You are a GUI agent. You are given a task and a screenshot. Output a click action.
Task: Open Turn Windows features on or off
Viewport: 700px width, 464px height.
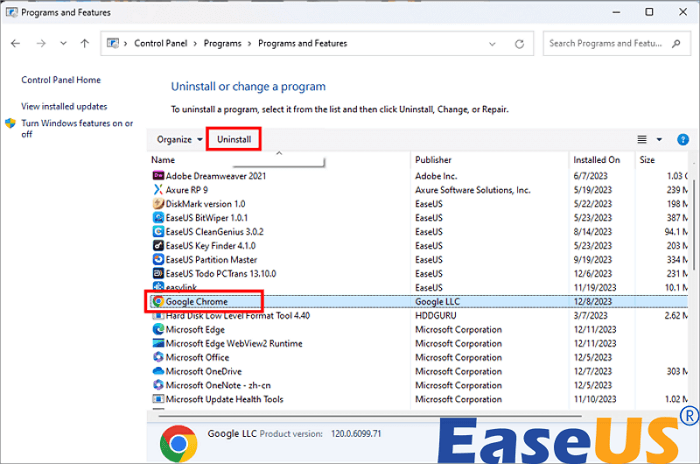tap(77, 128)
